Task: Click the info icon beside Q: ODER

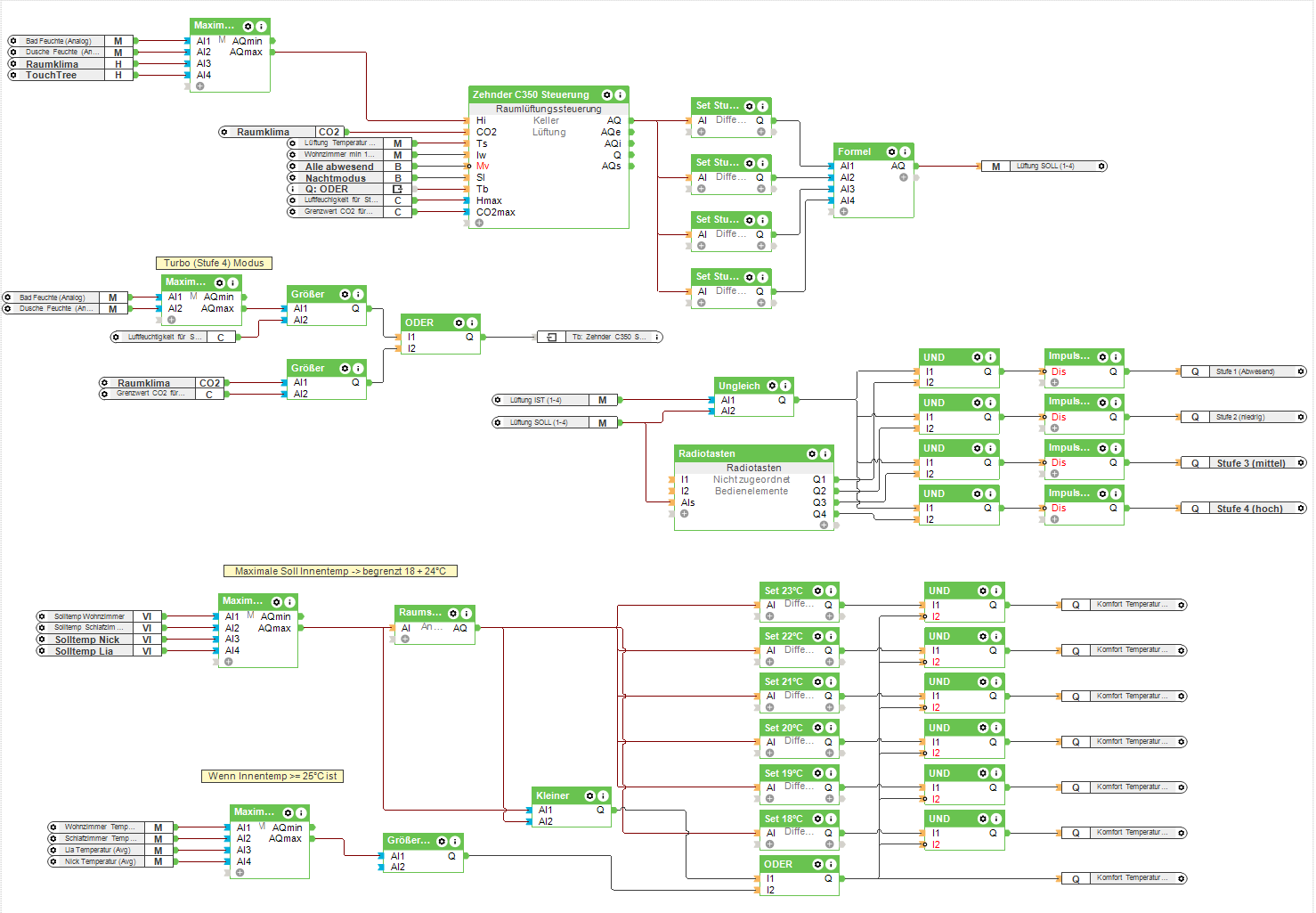Action: [x=292, y=189]
